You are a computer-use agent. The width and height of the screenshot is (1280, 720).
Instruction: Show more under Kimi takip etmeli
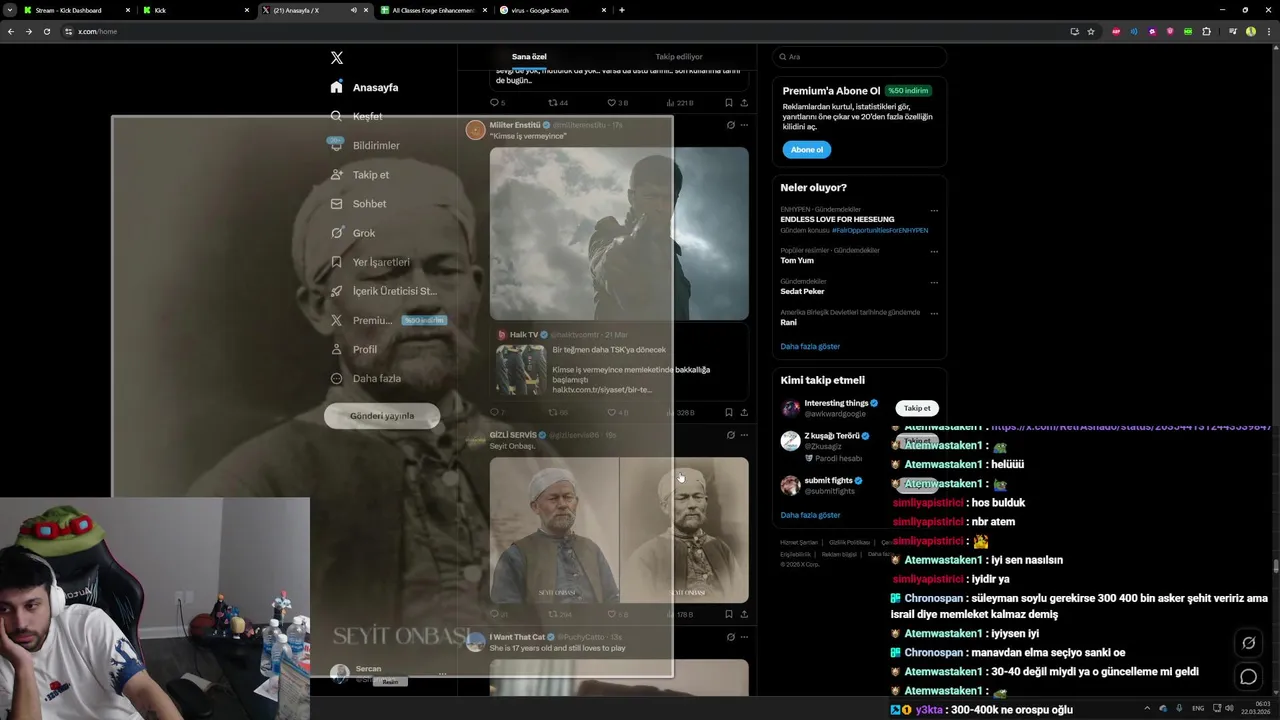pyautogui.click(x=810, y=515)
